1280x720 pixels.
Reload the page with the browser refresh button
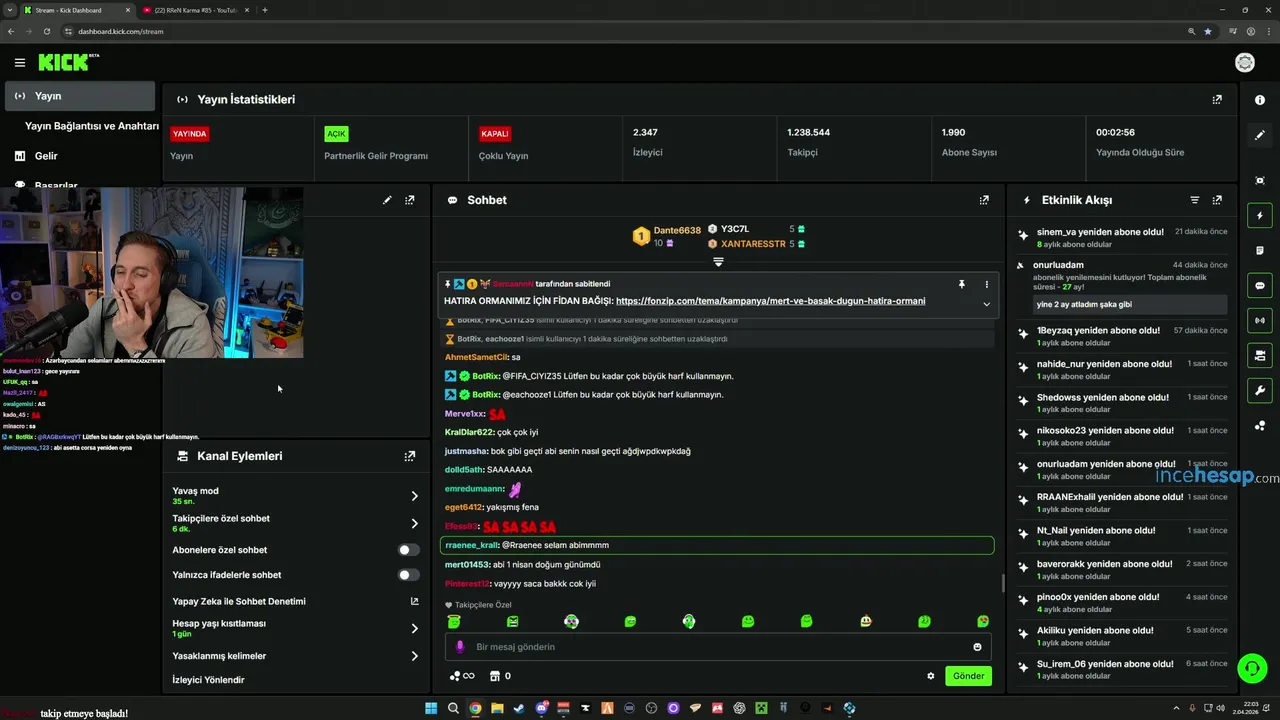click(46, 31)
